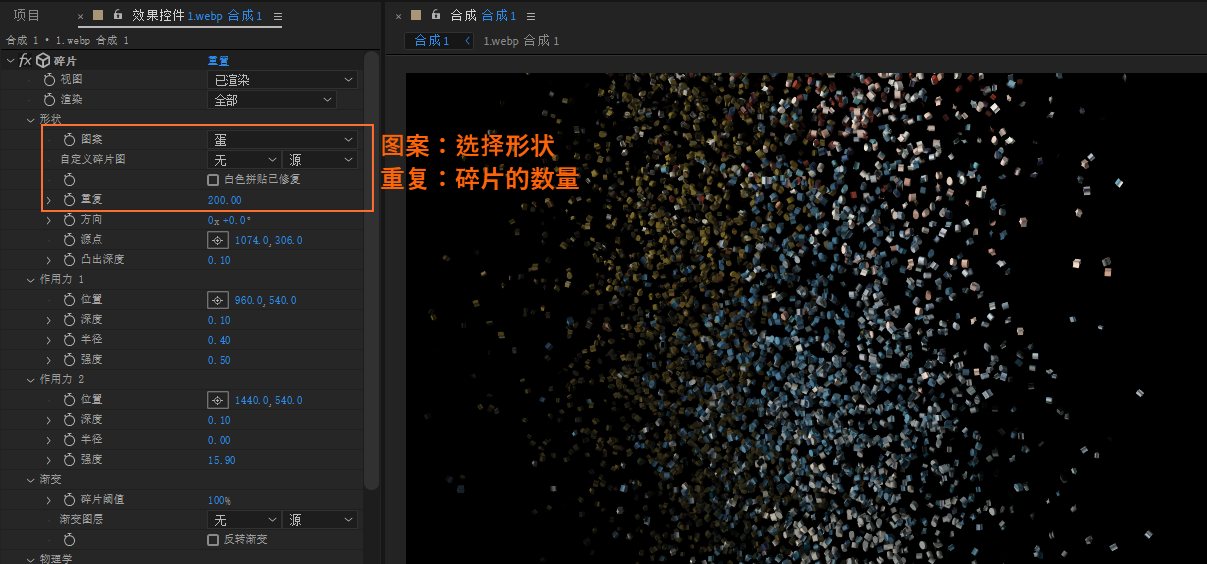This screenshot has height=564, width=1207.
Task: Select the 效果控件 1.webp 合成1 tab
Action: 197,15
